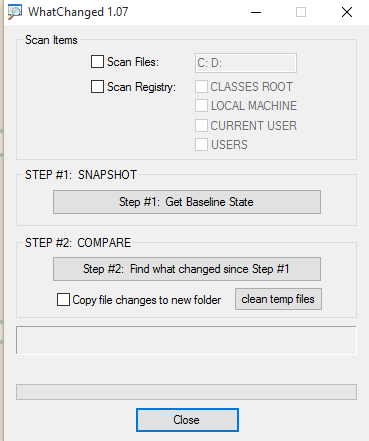The height and width of the screenshot is (441, 369).
Task: Click the STEP #2: COMPARE heading
Action: click(x=78, y=243)
